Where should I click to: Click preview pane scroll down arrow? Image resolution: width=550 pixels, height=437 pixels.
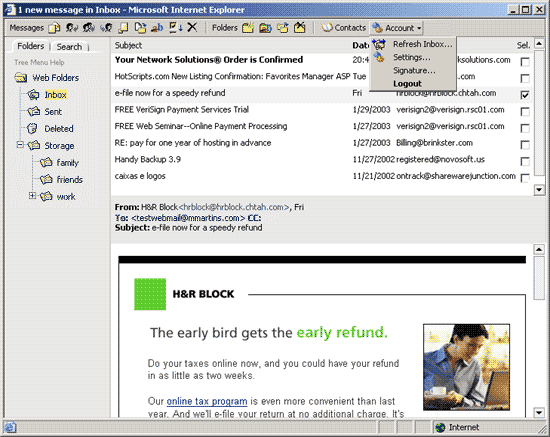click(x=539, y=412)
